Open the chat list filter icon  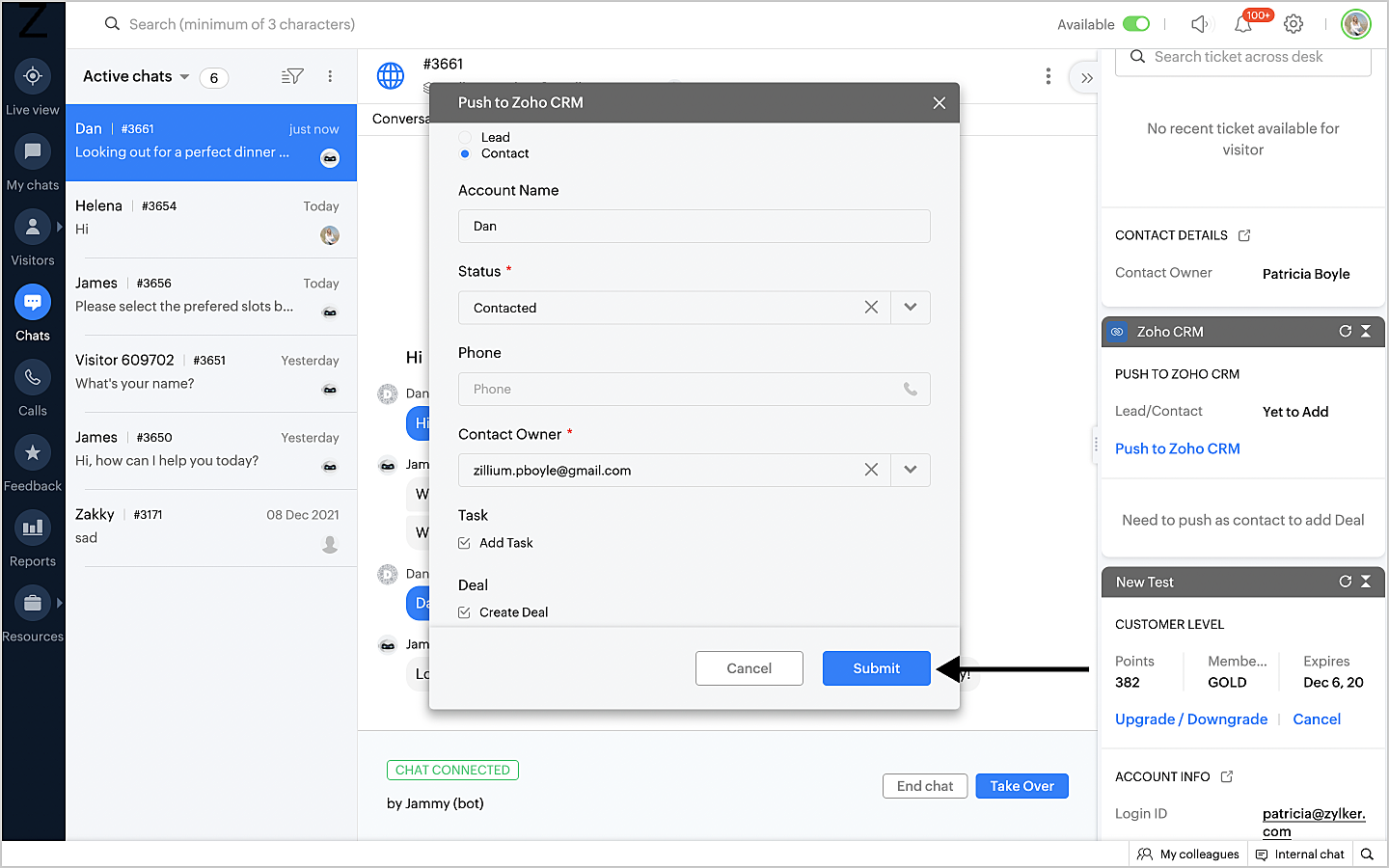point(292,77)
